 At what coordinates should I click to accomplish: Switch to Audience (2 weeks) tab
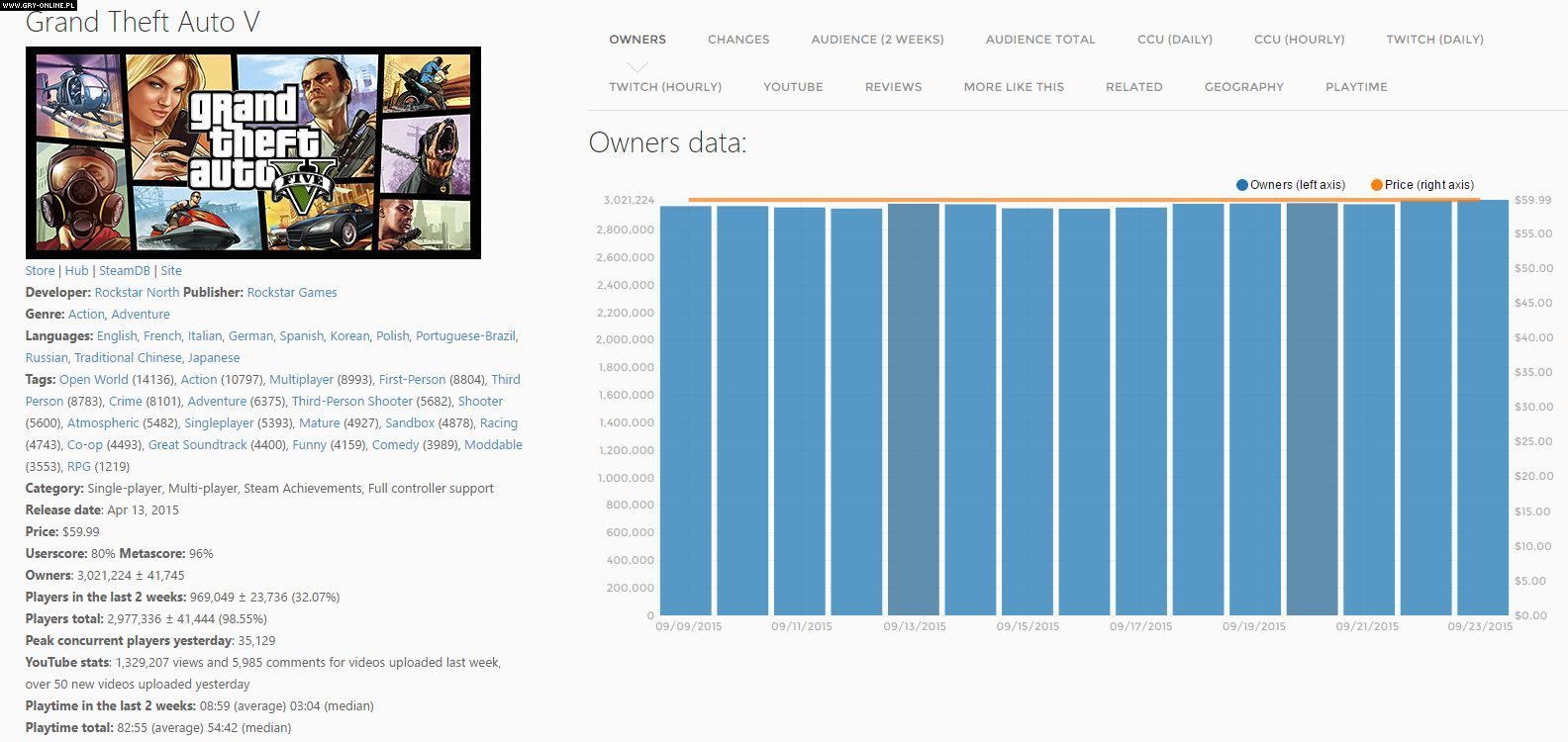pos(877,40)
